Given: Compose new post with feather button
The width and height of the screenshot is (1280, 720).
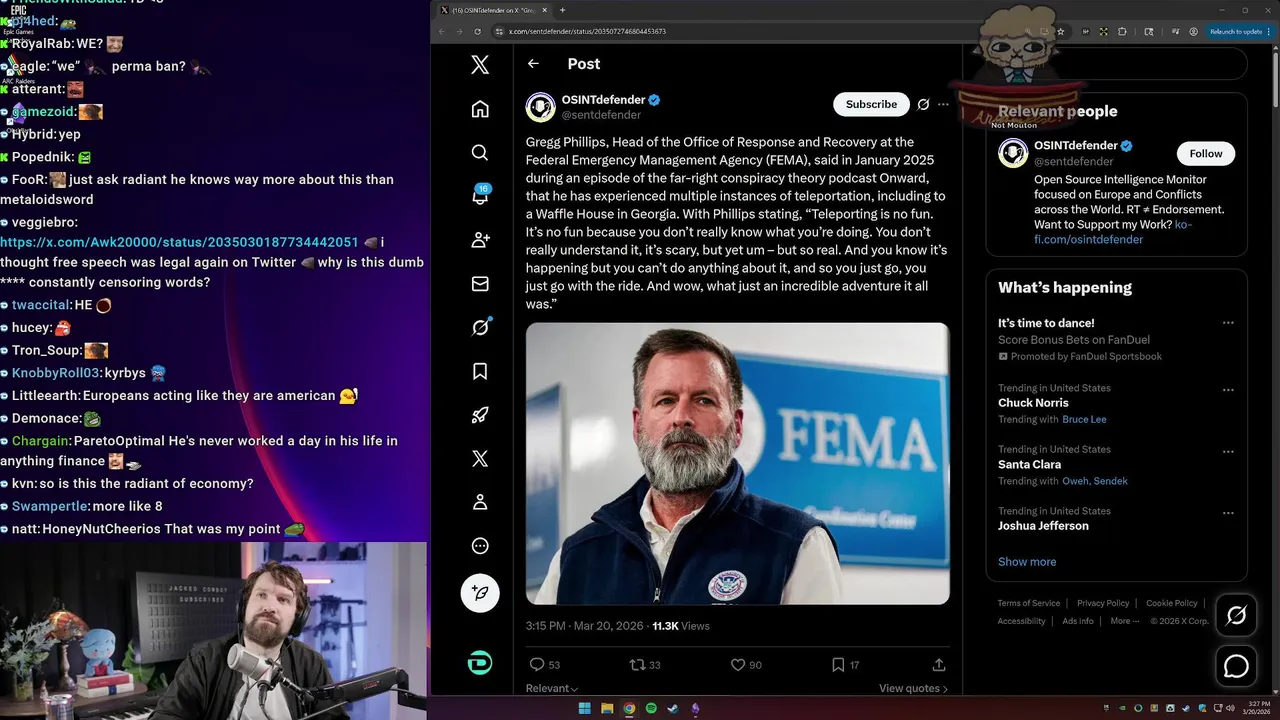Looking at the screenshot, I should tap(480, 593).
